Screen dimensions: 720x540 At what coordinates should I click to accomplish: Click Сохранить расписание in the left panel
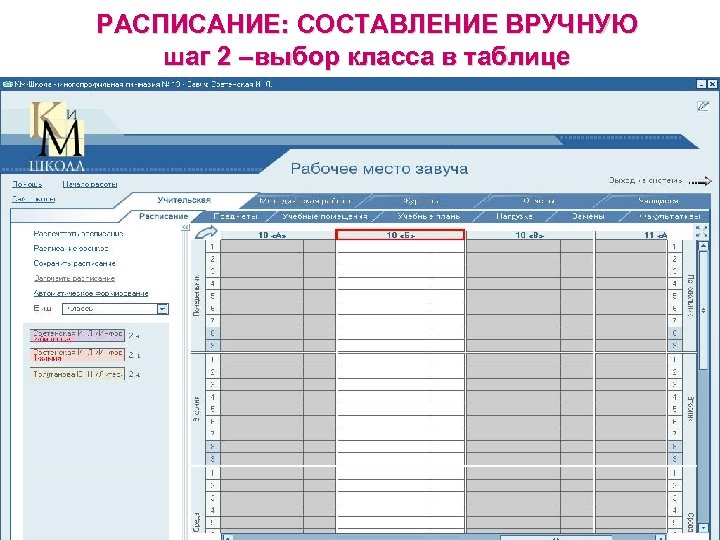click(74, 264)
